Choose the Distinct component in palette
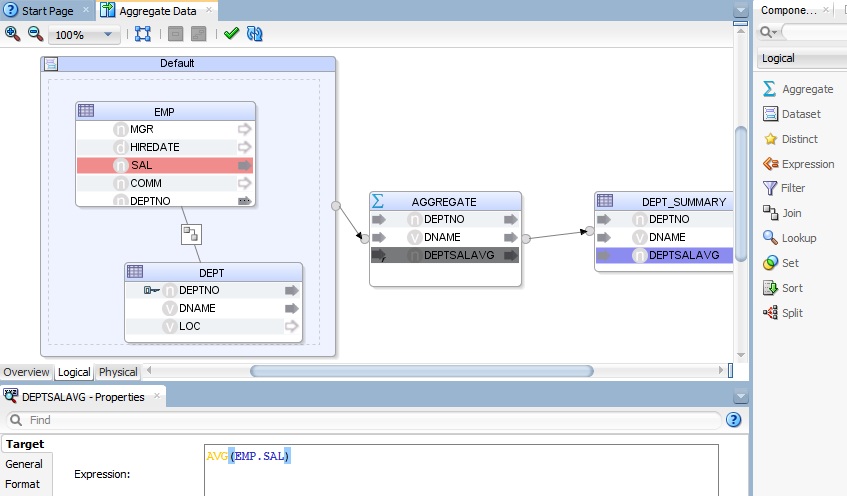The width and height of the screenshot is (847, 496). pos(791,139)
